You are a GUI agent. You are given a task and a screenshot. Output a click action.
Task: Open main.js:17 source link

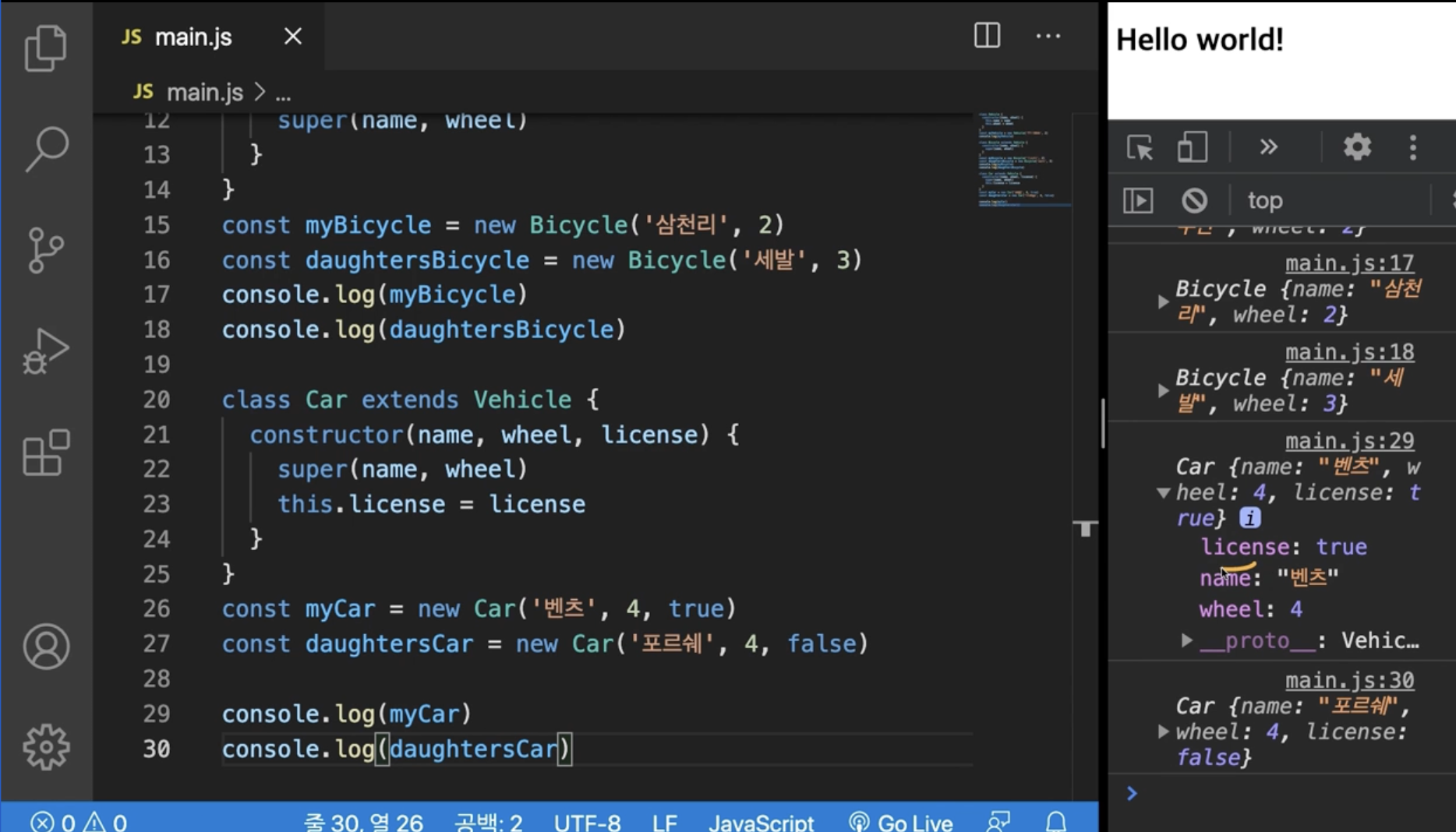(1349, 263)
